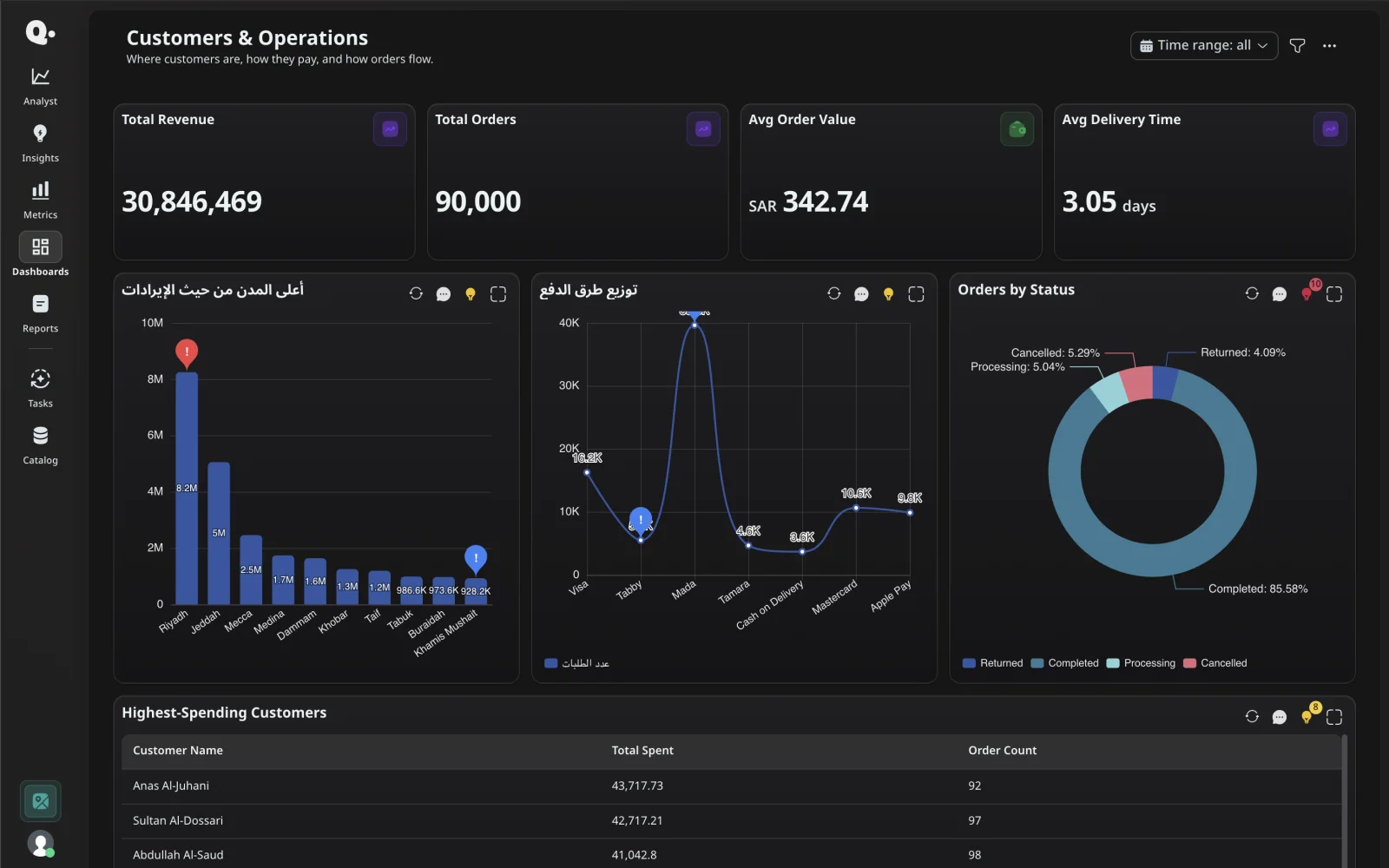Open Reports from the sidebar
Viewport: 1389px width, 868px height.
tap(40, 313)
